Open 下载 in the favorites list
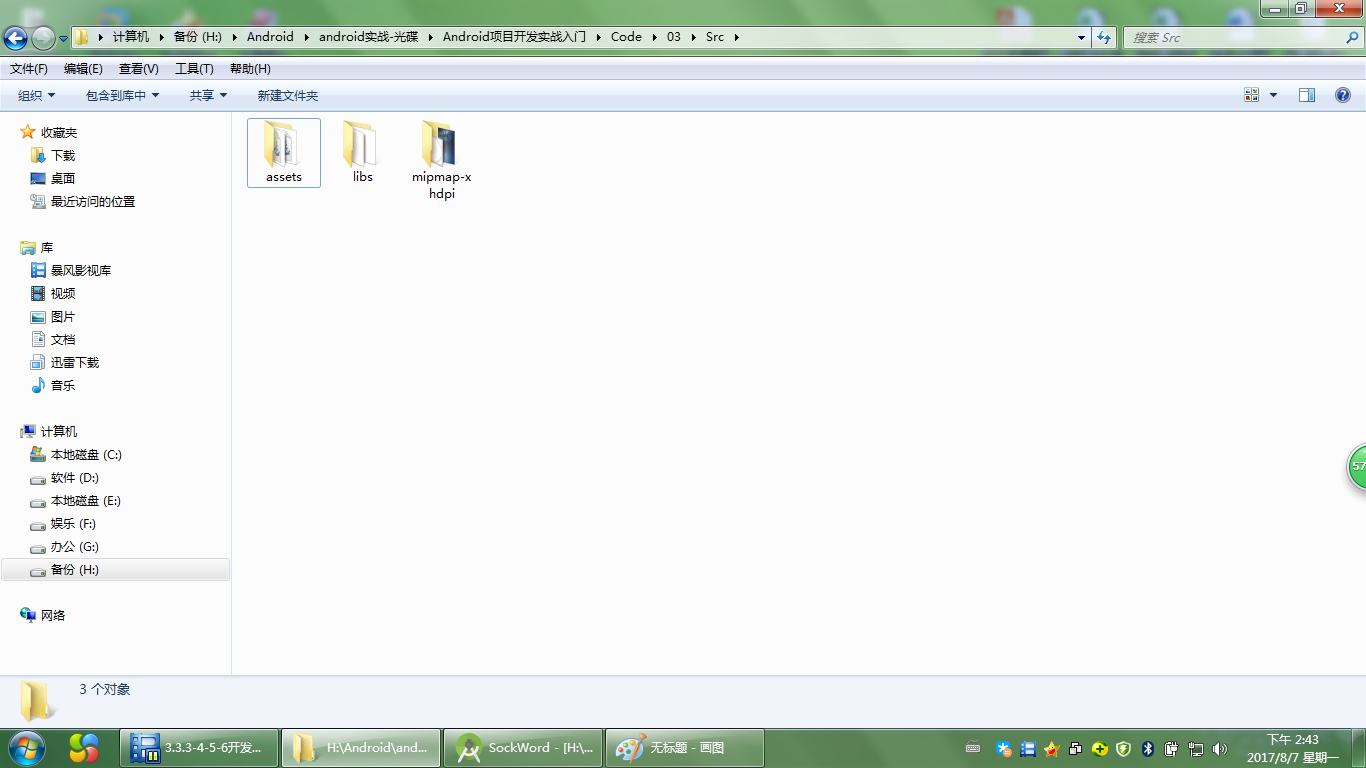1366x768 pixels. click(x=63, y=156)
